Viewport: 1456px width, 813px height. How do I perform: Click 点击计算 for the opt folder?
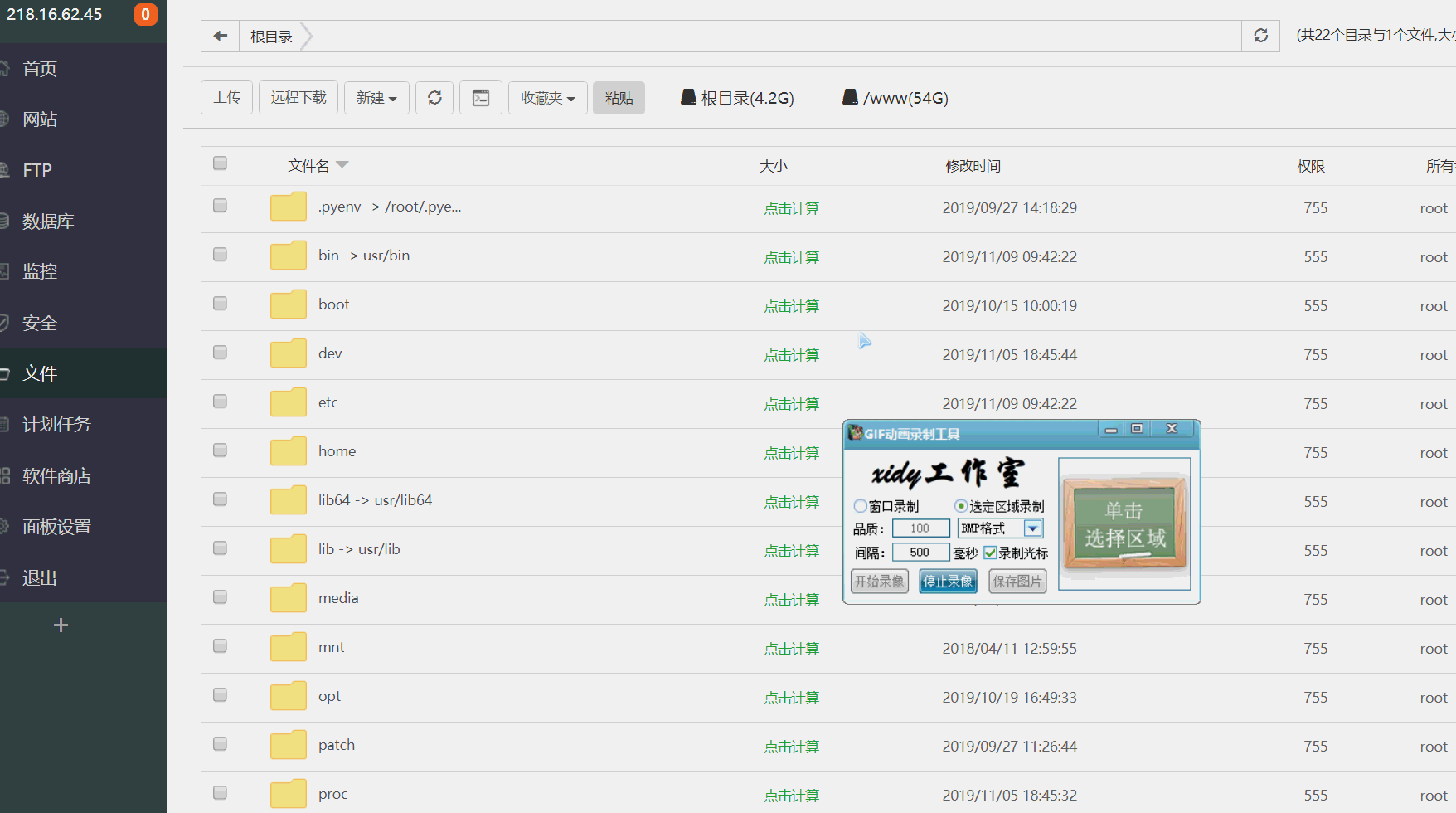click(792, 698)
